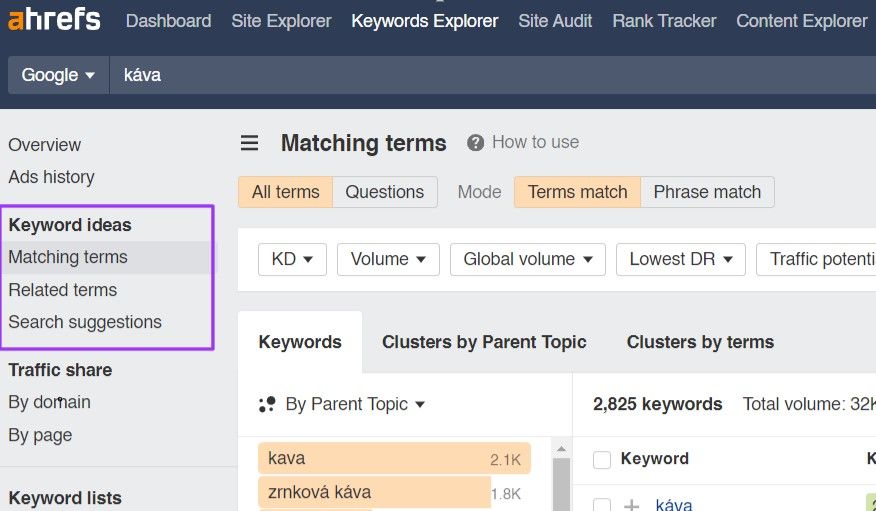The width and height of the screenshot is (876, 511).
Task: Toggle the hamburger sidebar menu icon
Action: [249, 143]
